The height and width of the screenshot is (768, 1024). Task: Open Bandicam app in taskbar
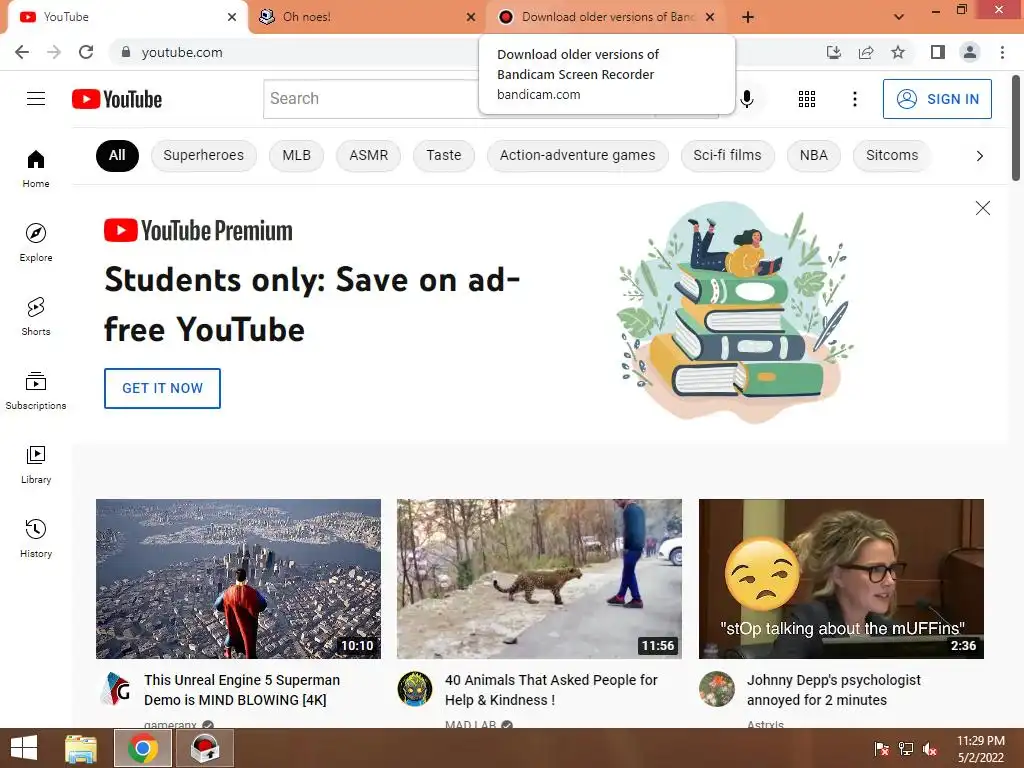pos(206,748)
